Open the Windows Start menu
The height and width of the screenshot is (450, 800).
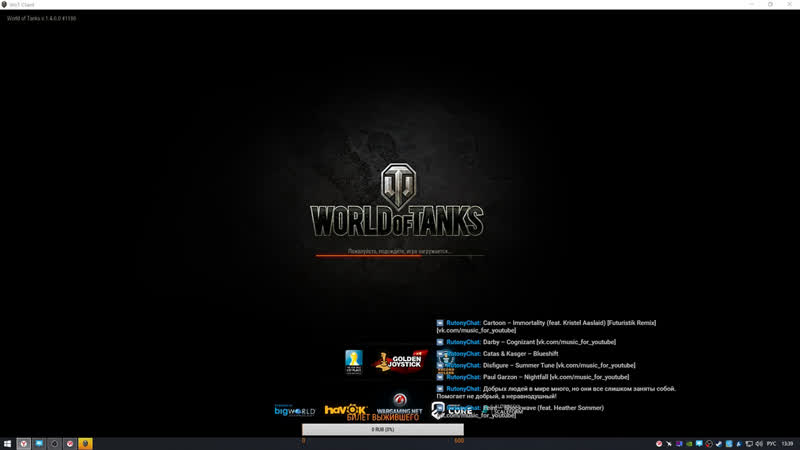coord(7,444)
